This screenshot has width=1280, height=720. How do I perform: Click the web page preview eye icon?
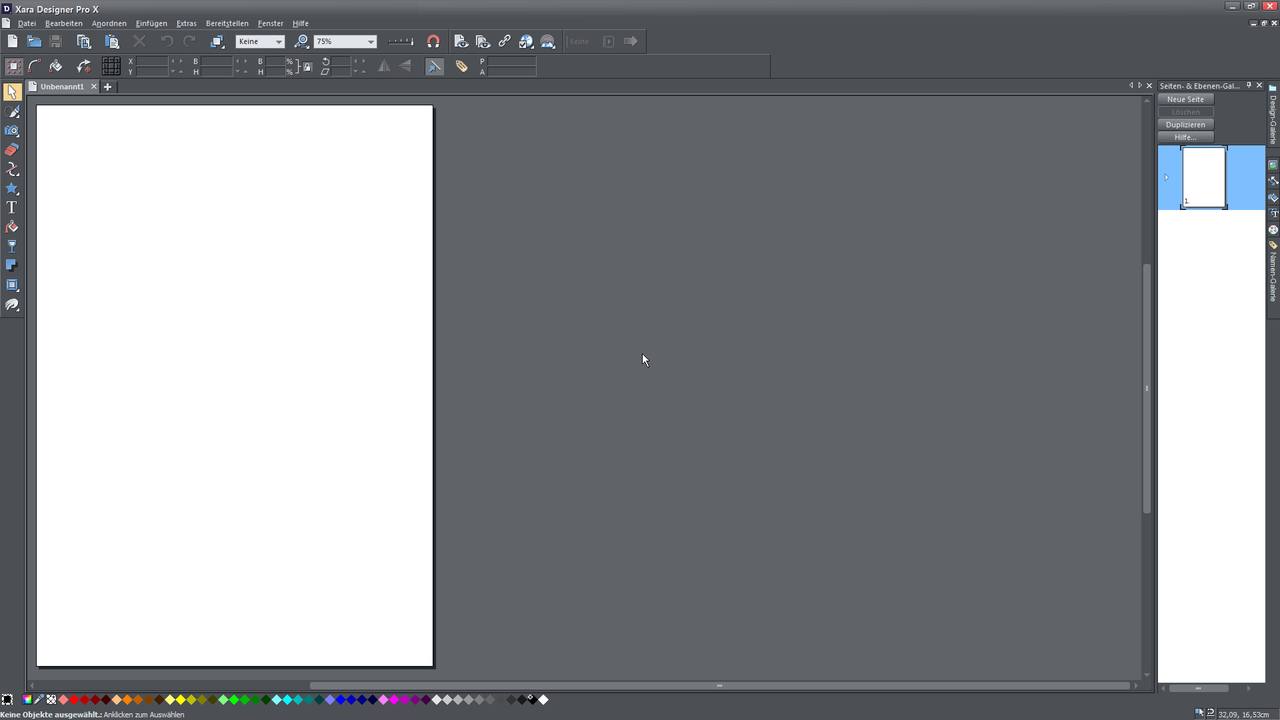coord(461,41)
